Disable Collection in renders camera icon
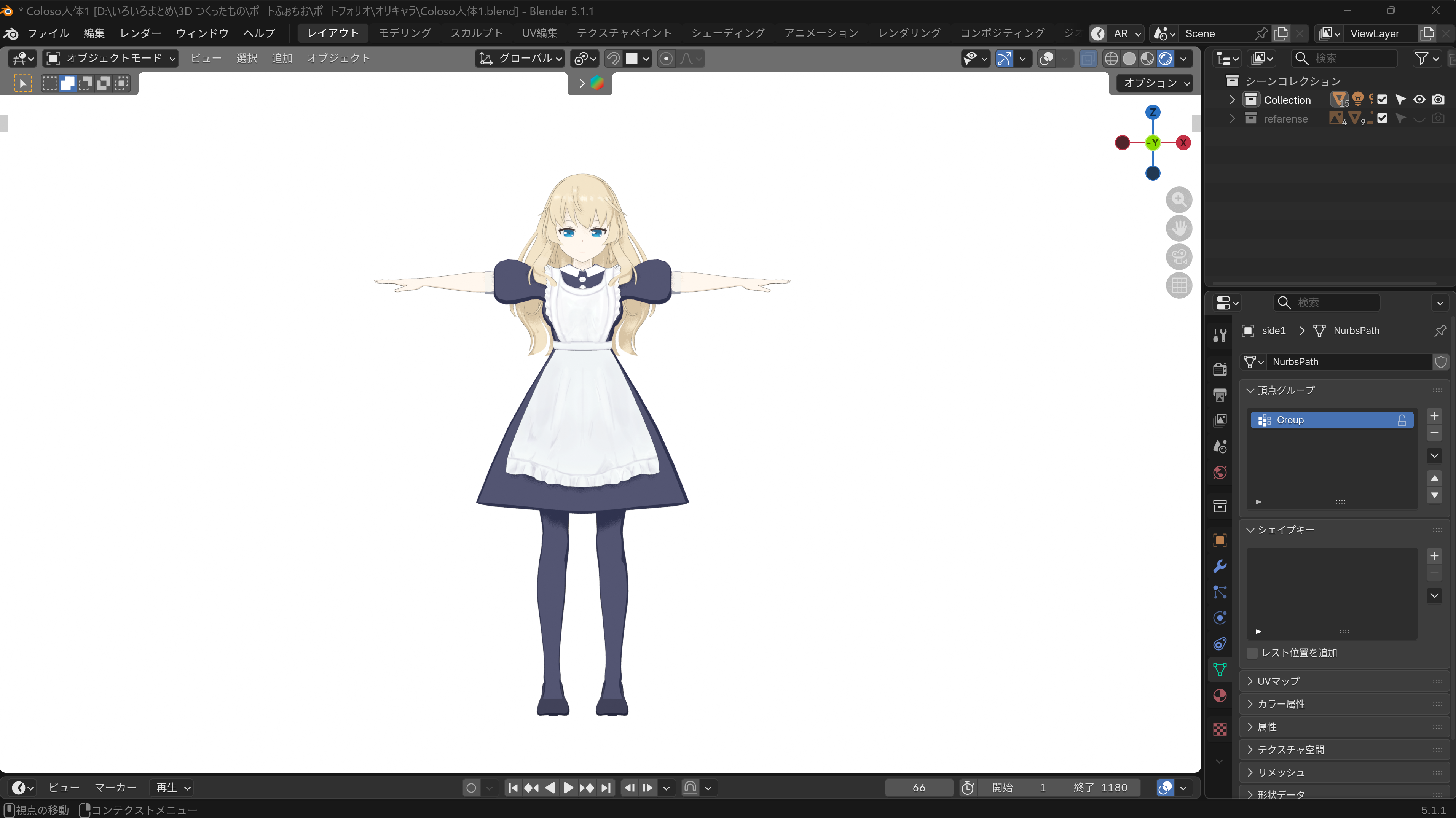This screenshot has height=818, width=1456. tap(1438, 99)
